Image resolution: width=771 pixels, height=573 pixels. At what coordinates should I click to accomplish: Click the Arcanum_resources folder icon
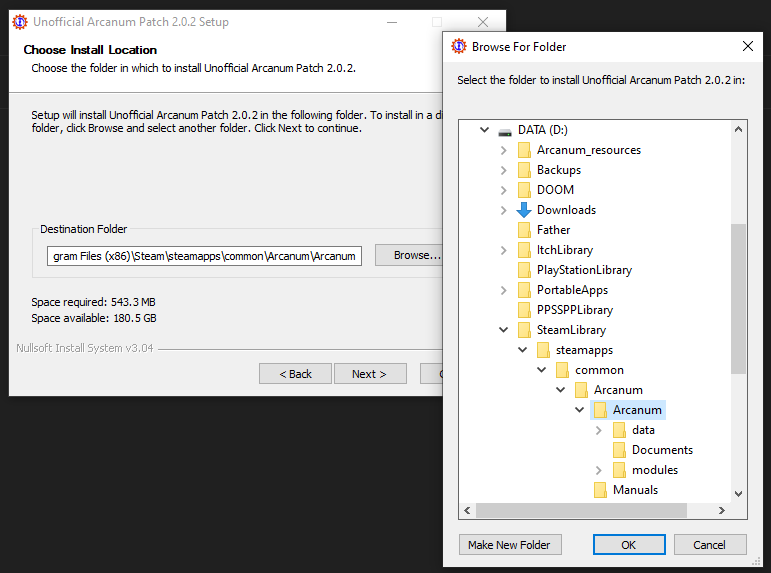click(x=524, y=150)
